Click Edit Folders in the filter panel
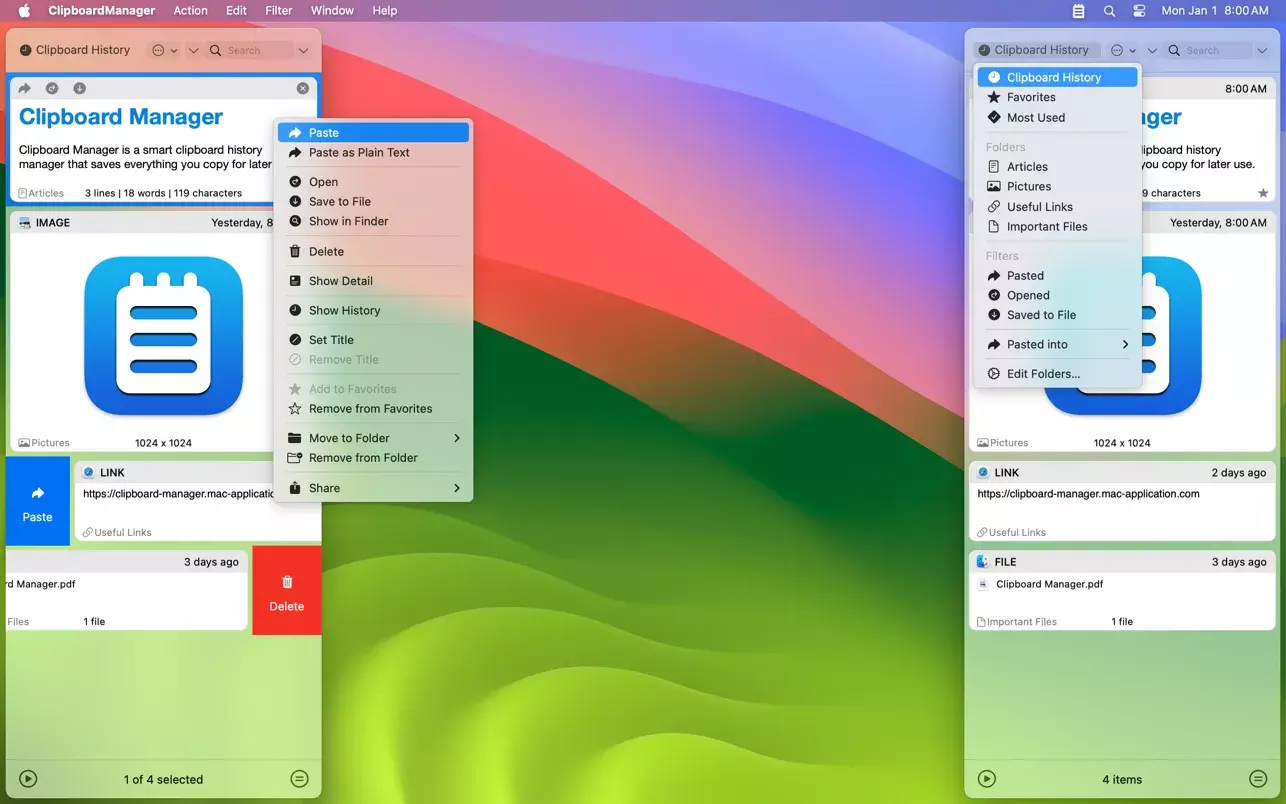This screenshot has width=1286, height=804. click(x=1043, y=373)
